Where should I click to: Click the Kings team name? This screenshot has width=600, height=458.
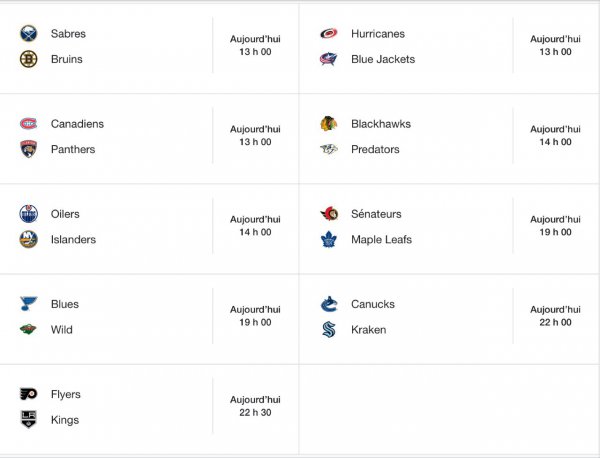pos(65,420)
